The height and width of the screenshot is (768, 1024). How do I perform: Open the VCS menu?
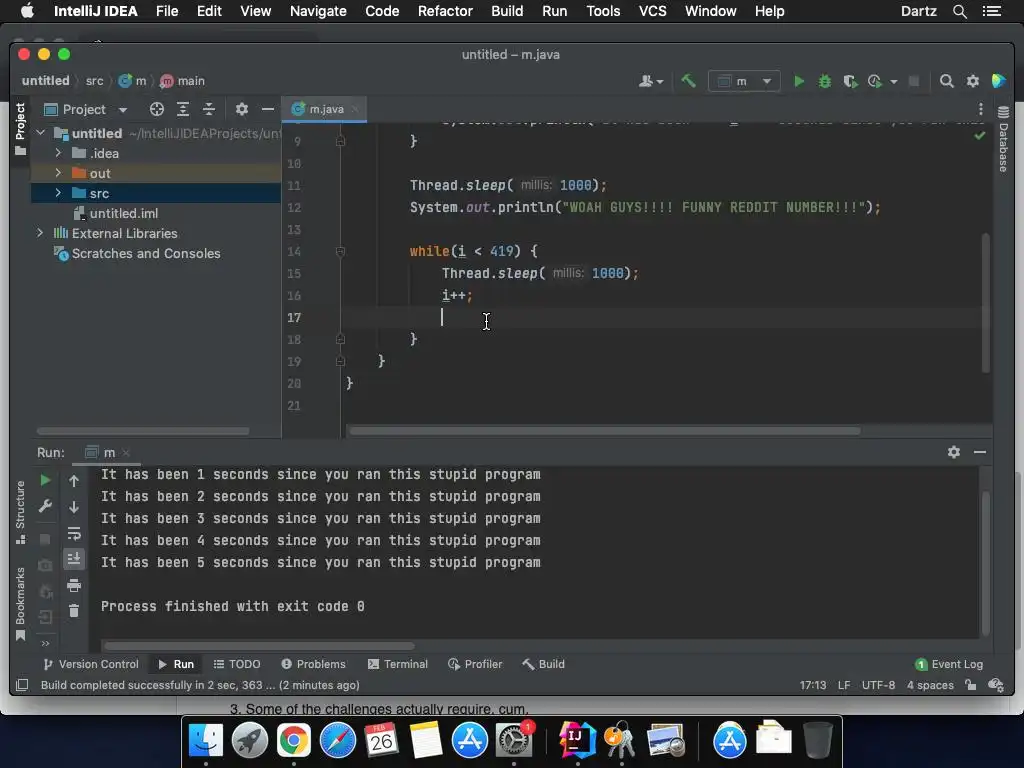pos(652,11)
